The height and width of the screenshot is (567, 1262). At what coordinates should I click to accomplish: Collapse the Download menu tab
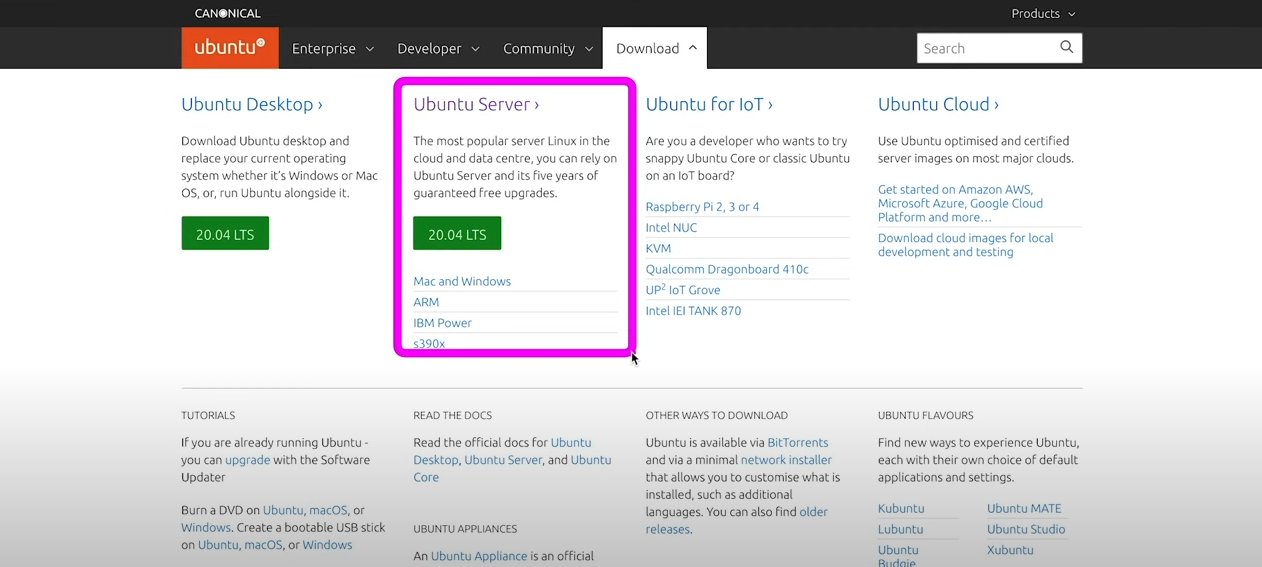click(655, 48)
